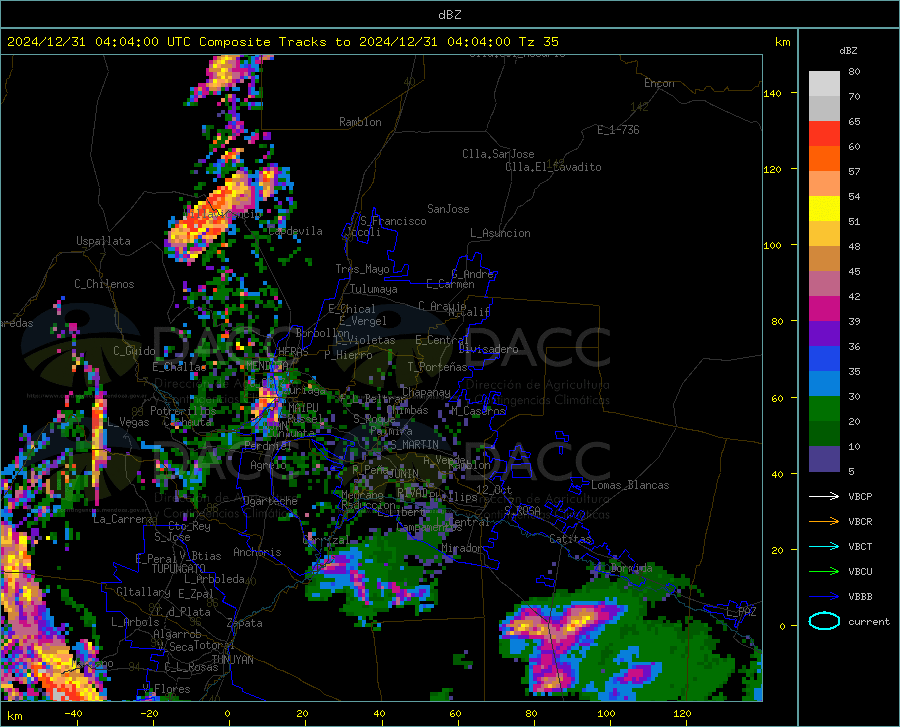Screen dimensions: 900x727
Task: Click the Ramblon label near map top
Action: [x=360, y=122]
